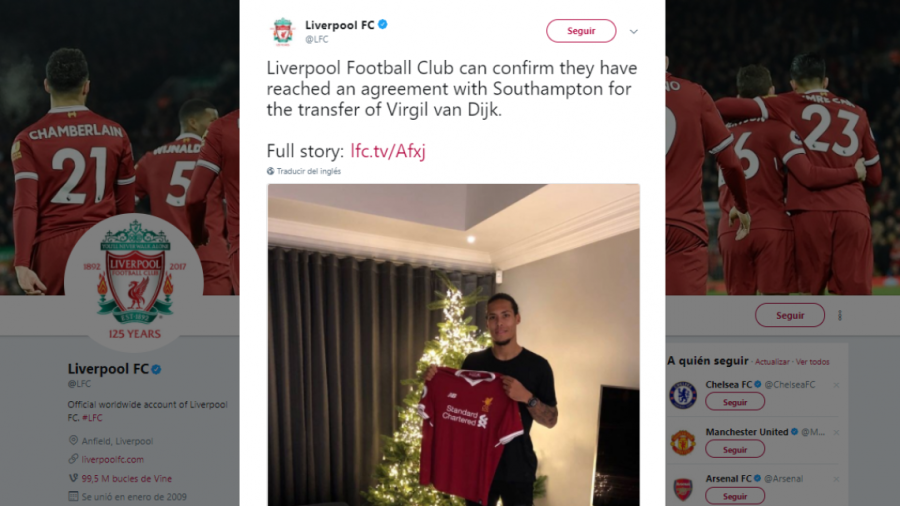
Task: Open the tweet's photo of the shirt
Action: coord(453,344)
